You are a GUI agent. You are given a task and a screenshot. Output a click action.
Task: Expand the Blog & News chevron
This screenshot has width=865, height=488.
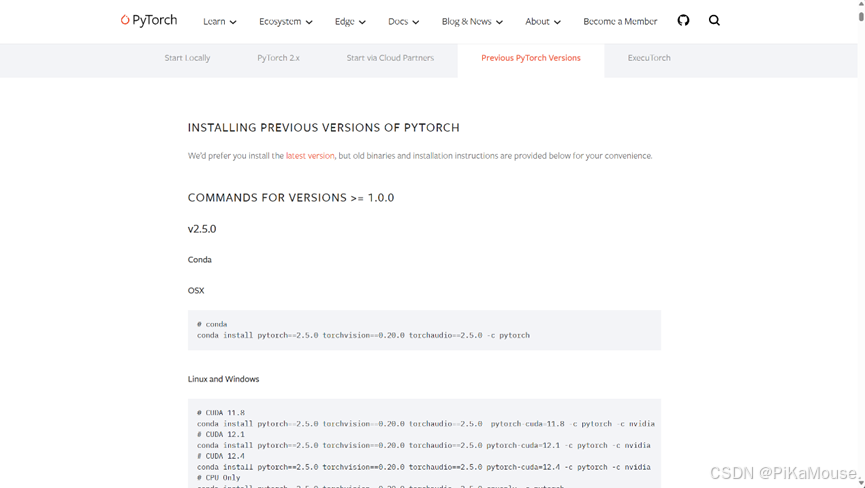tap(499, 22)
